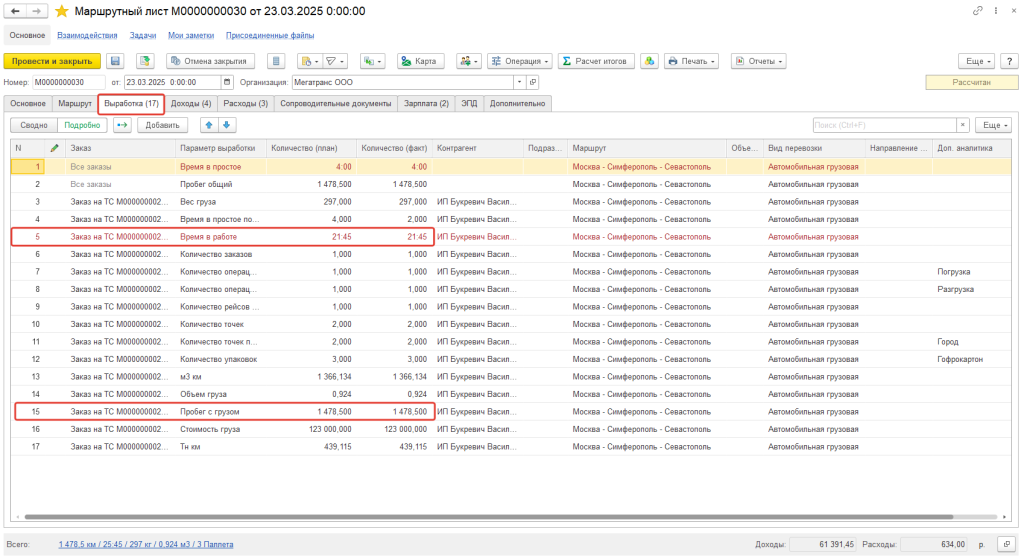Click the post document icon next to save
1024x558 pixels.
[144, 61]
